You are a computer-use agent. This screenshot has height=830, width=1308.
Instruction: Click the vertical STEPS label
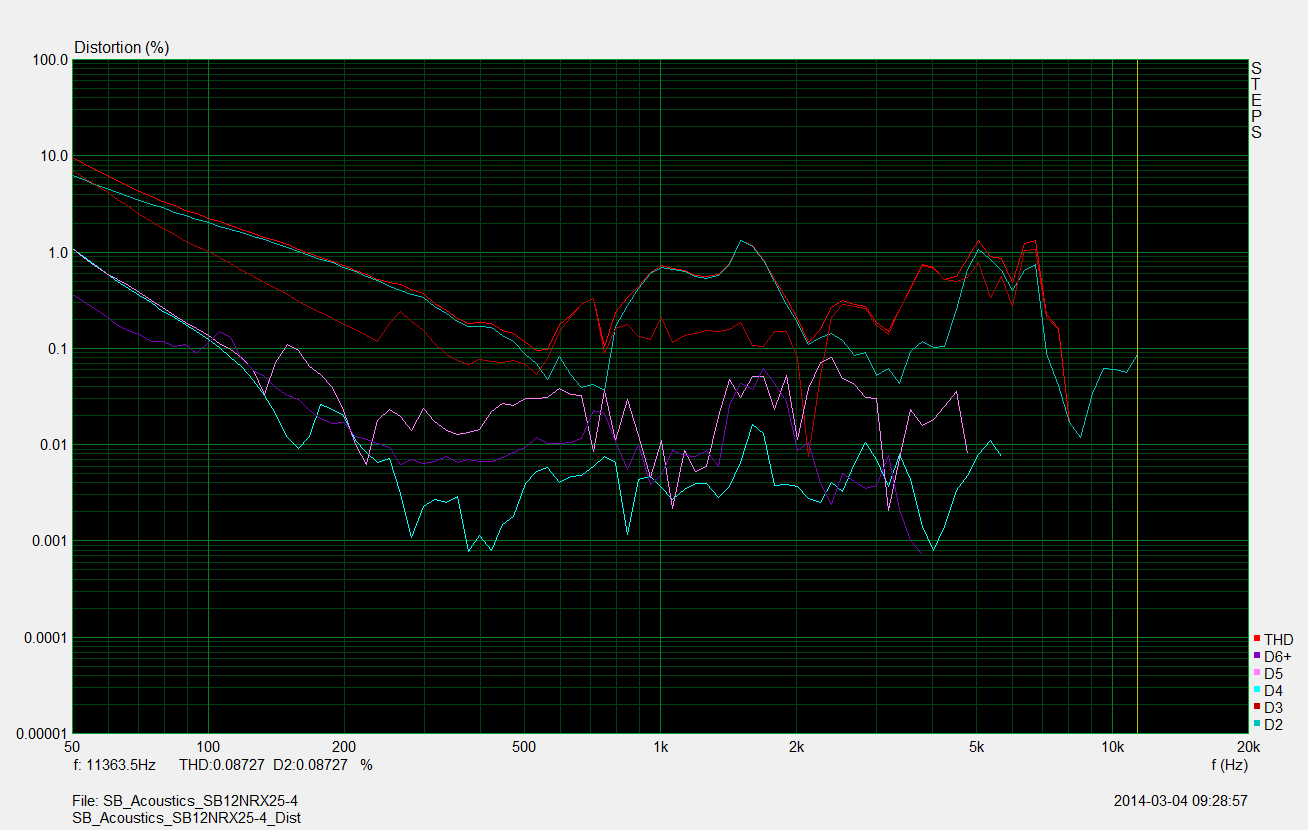1256,100
